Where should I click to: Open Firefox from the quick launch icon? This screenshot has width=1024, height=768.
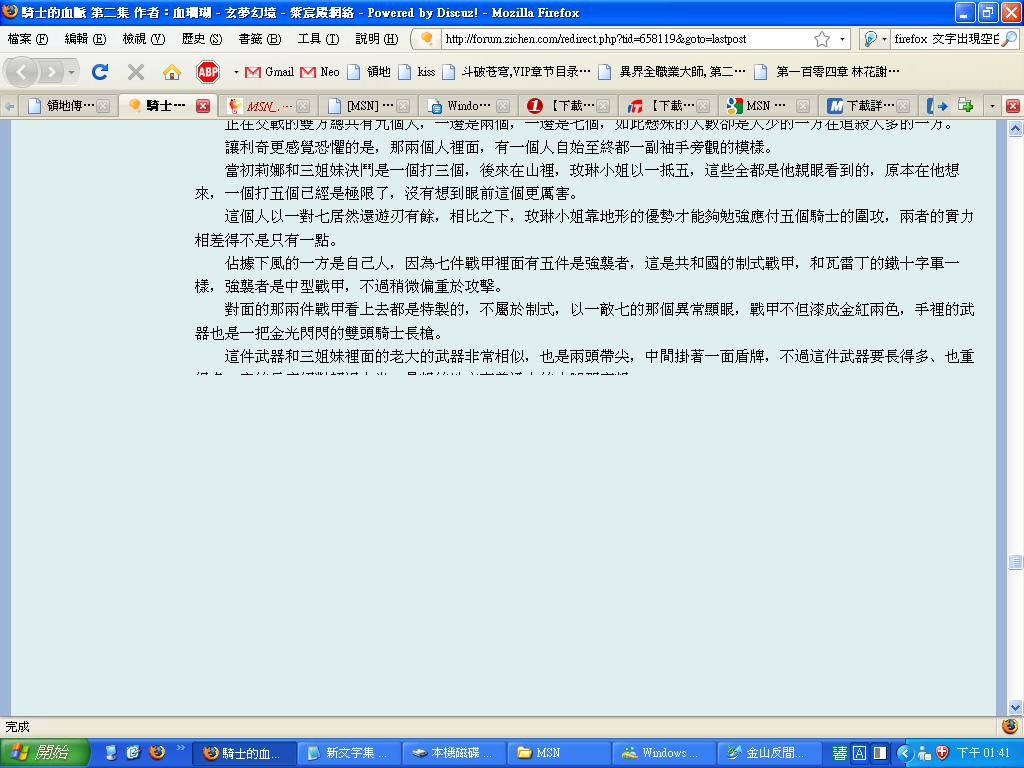tap(156, 752)
